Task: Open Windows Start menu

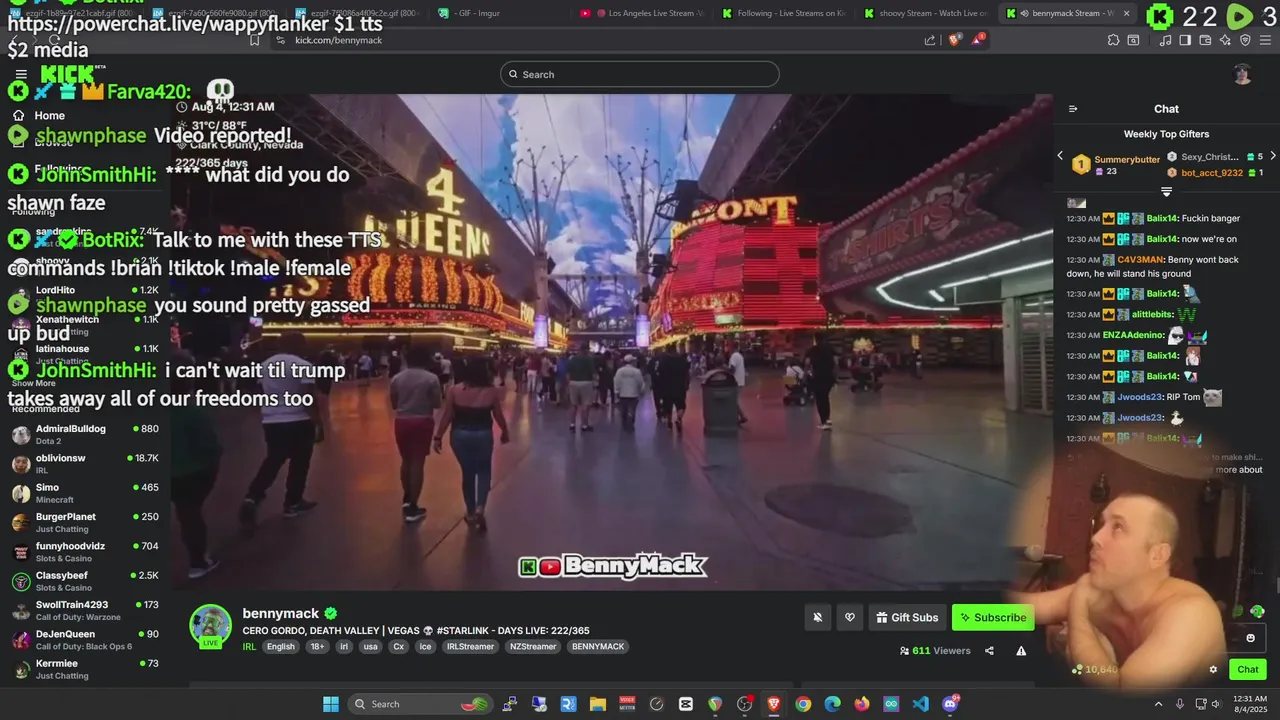Action: pos(330,704)
